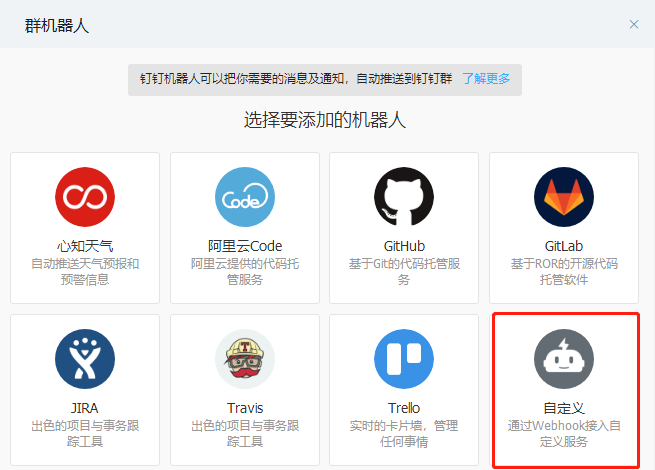
Task: Select the Travis mascot icon
Action: pyautogui.click(x=245, y=359)
